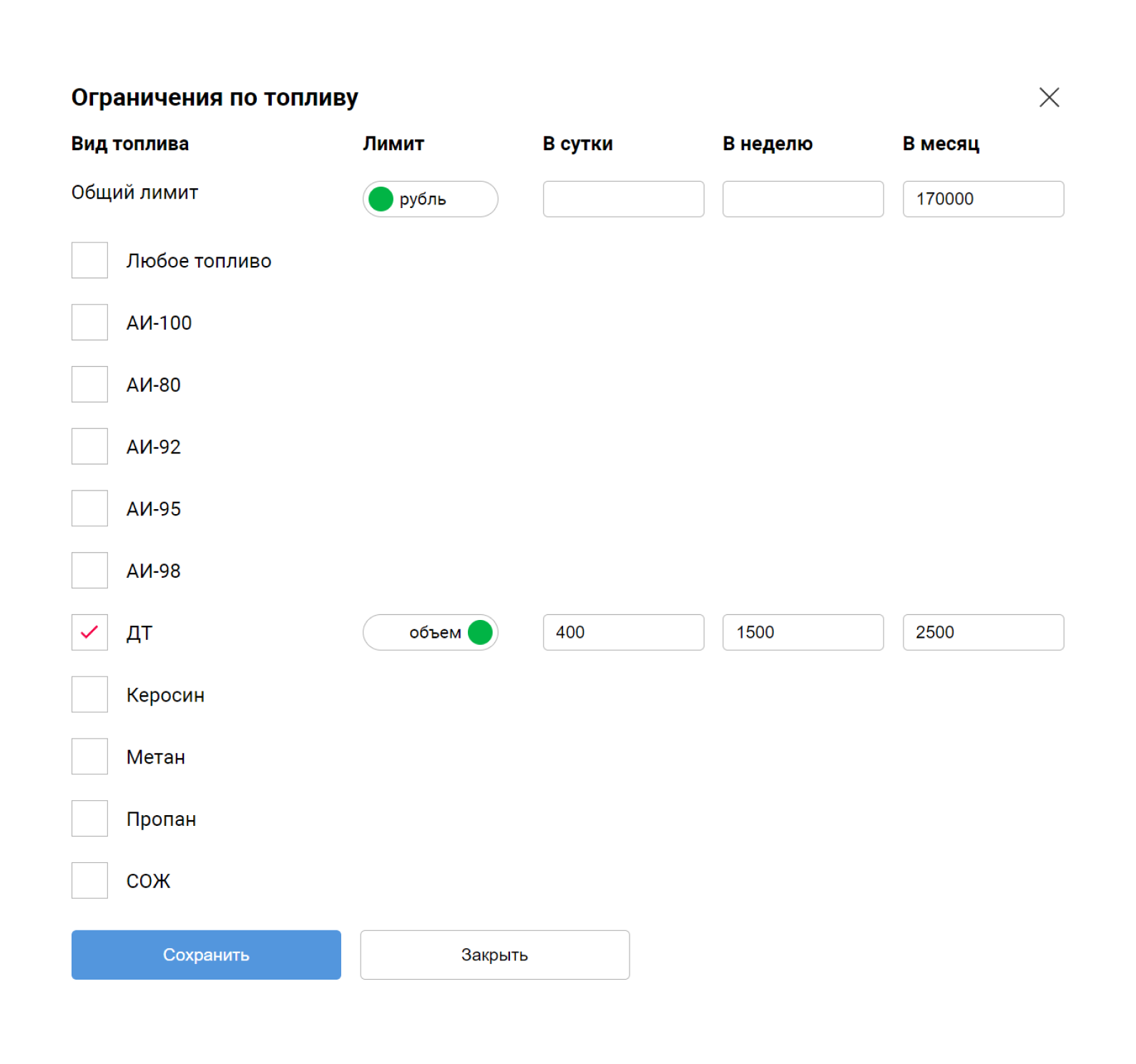1136x1064 pixels.
Task: Uncheck the ДТ fuel checkbox
Action: [89, 632]
